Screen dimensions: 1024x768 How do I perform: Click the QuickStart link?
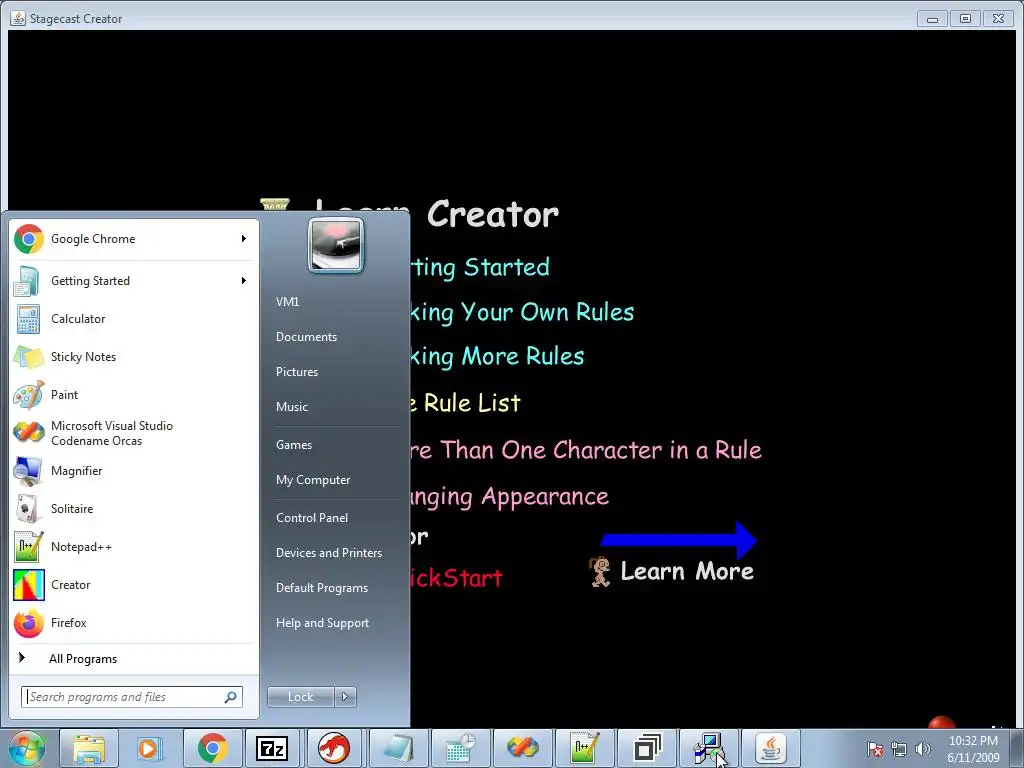tap(456, 578)
